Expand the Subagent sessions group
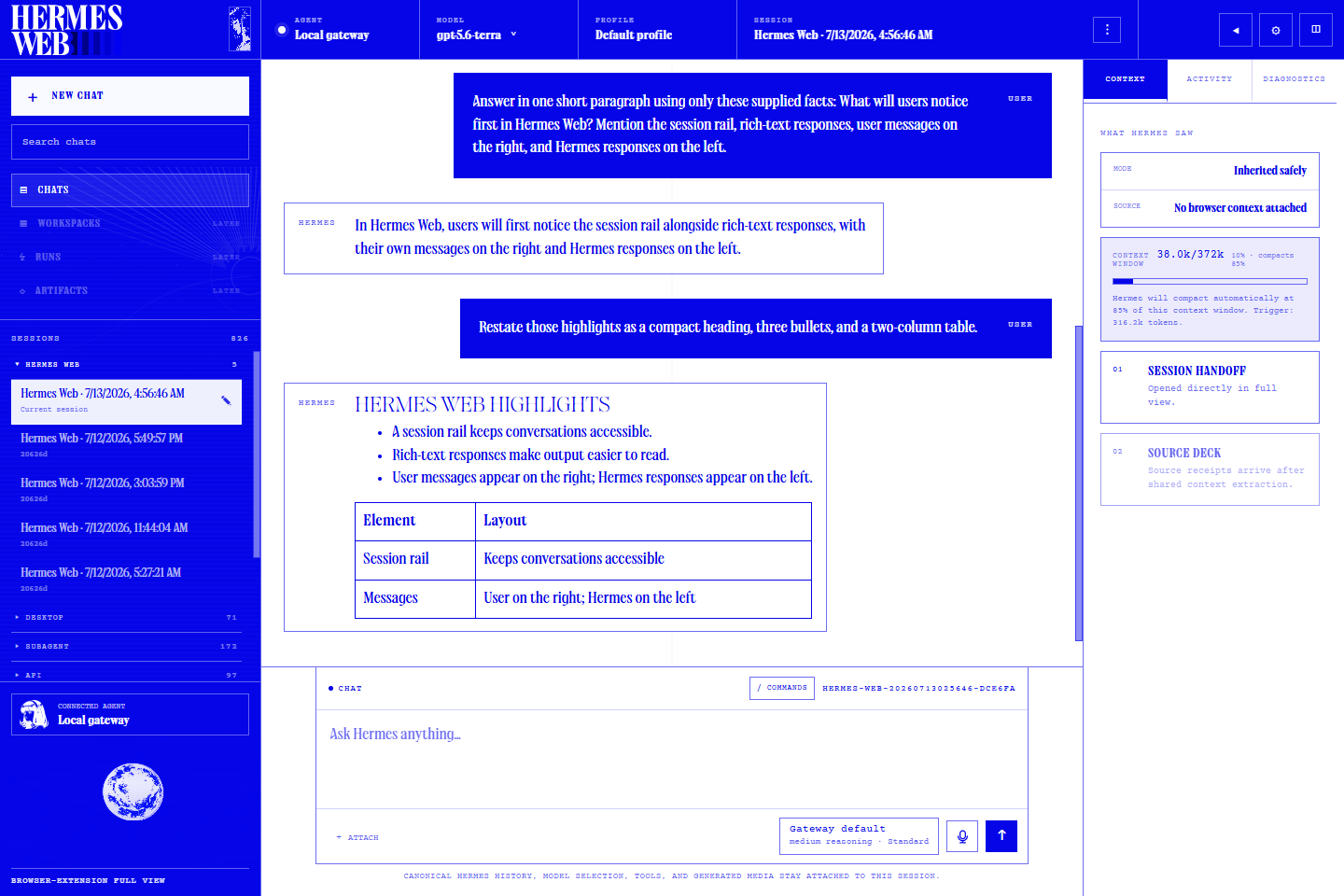Viewport: 1344px width, 896px height. (x=126, y=646)
